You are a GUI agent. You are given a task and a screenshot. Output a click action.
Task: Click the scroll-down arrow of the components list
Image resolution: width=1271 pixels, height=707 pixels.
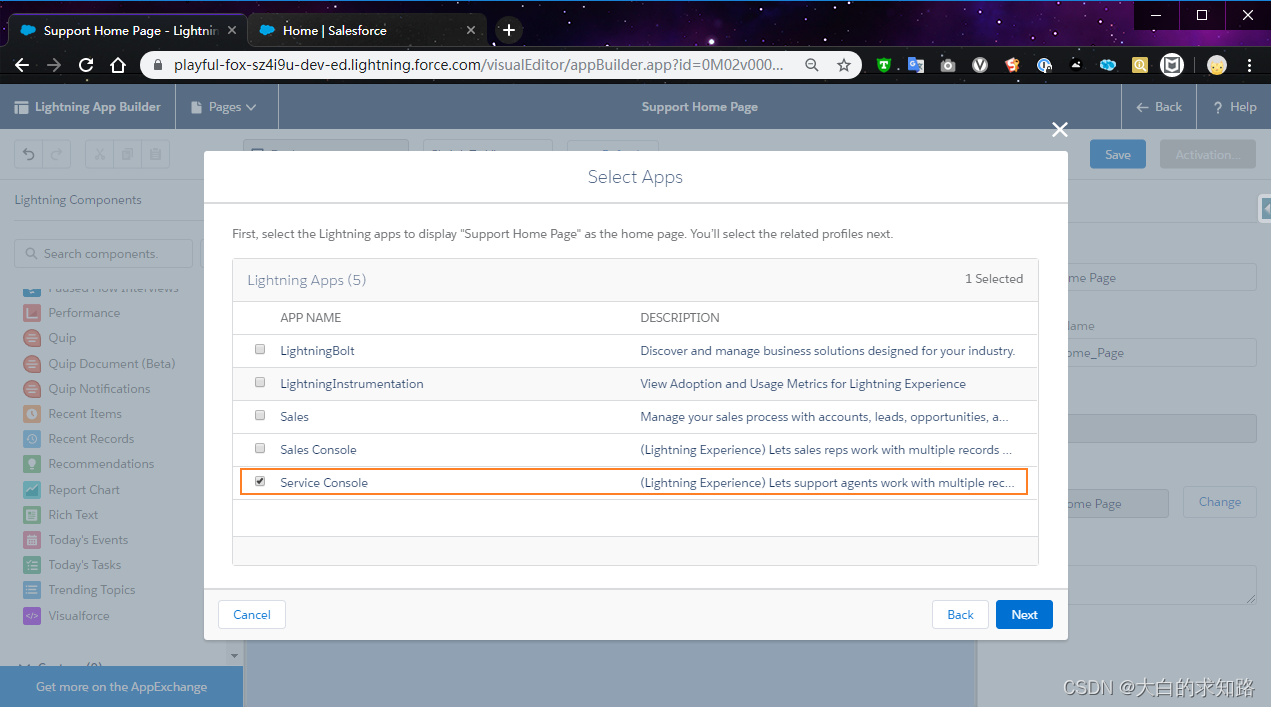point(235,656)
